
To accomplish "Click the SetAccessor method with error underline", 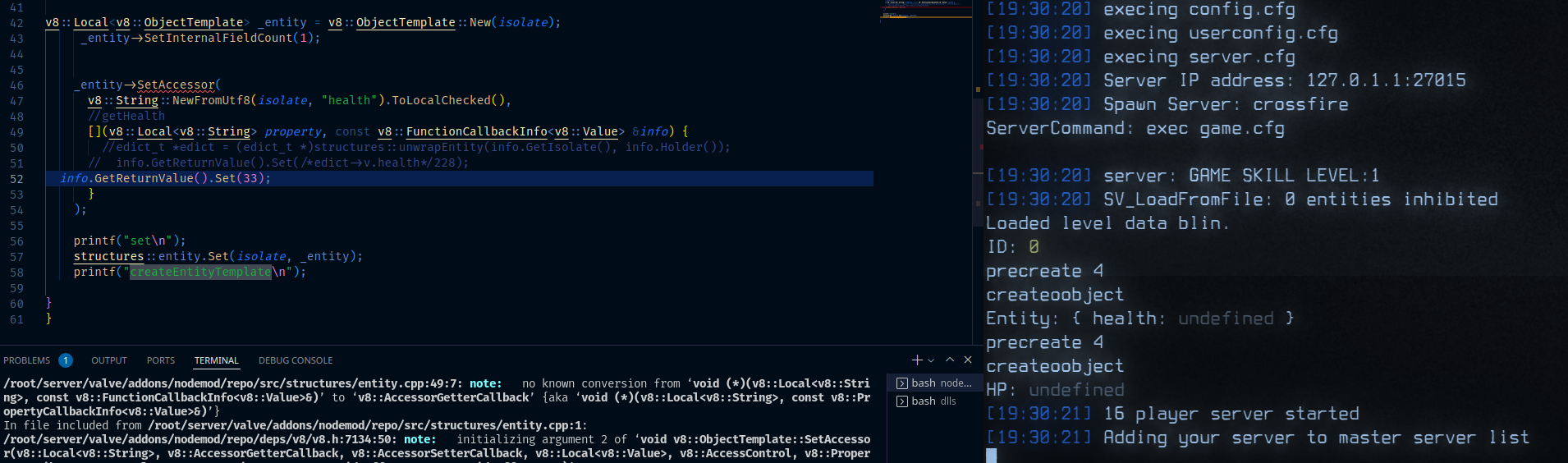I will (176, 85).
